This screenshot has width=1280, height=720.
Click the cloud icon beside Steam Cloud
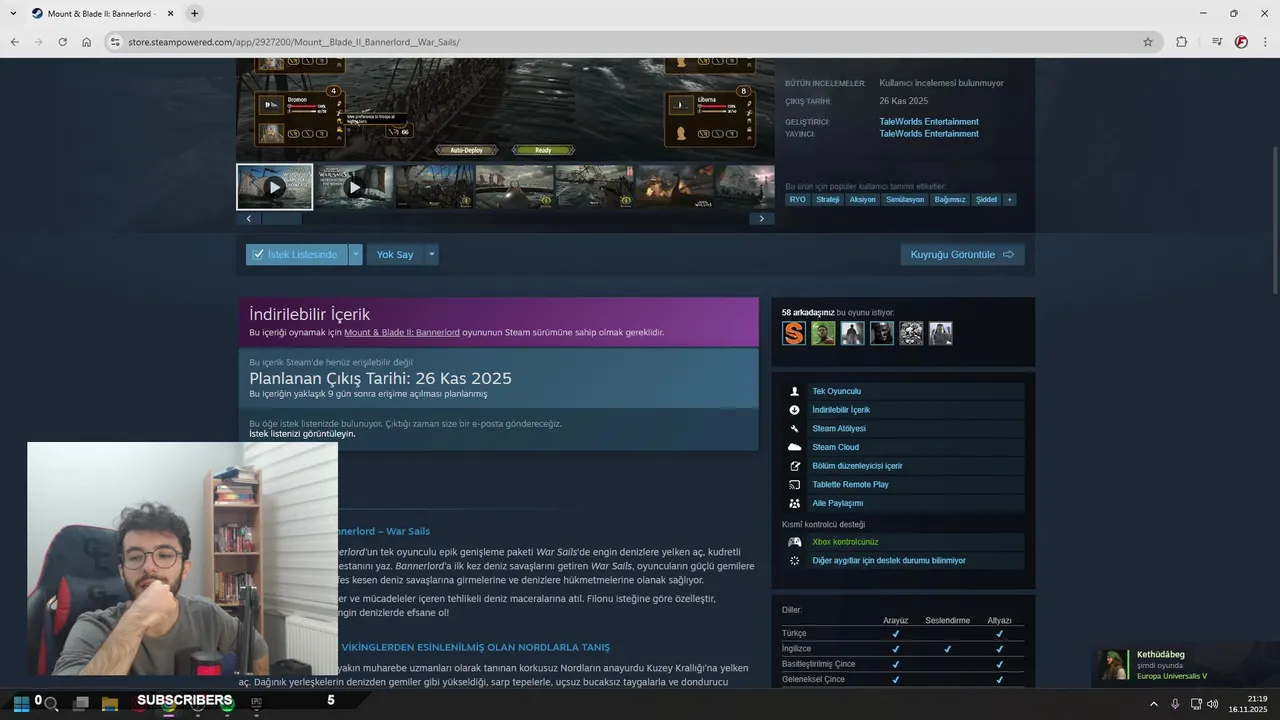[x=795, y=447]
